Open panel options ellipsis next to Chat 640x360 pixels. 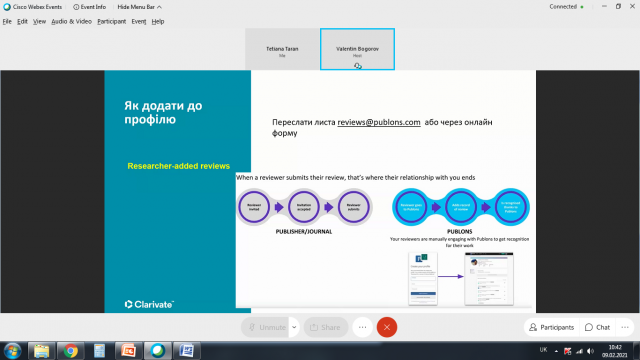pos(625,327)
